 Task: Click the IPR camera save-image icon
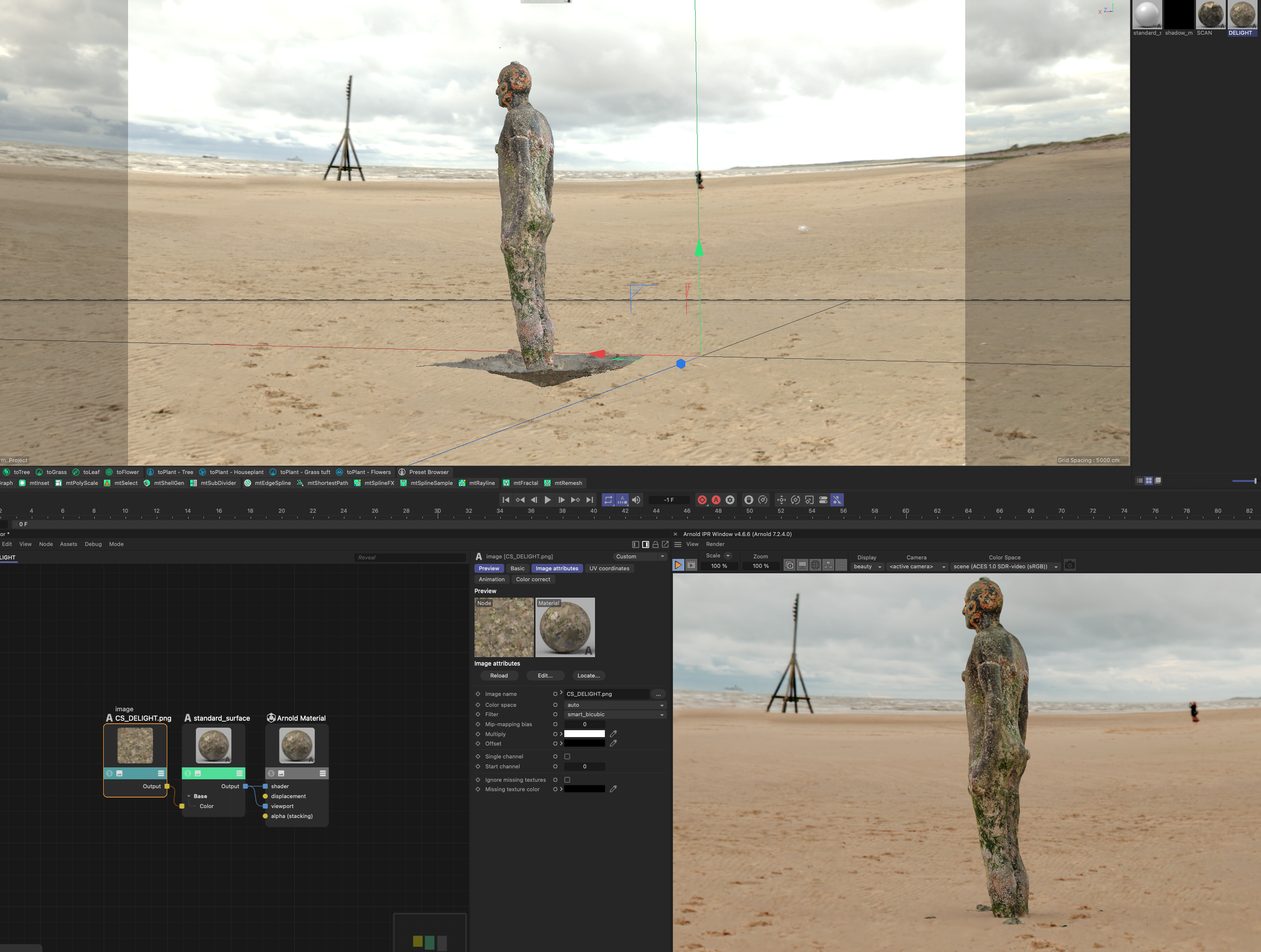coord(1070,566)
